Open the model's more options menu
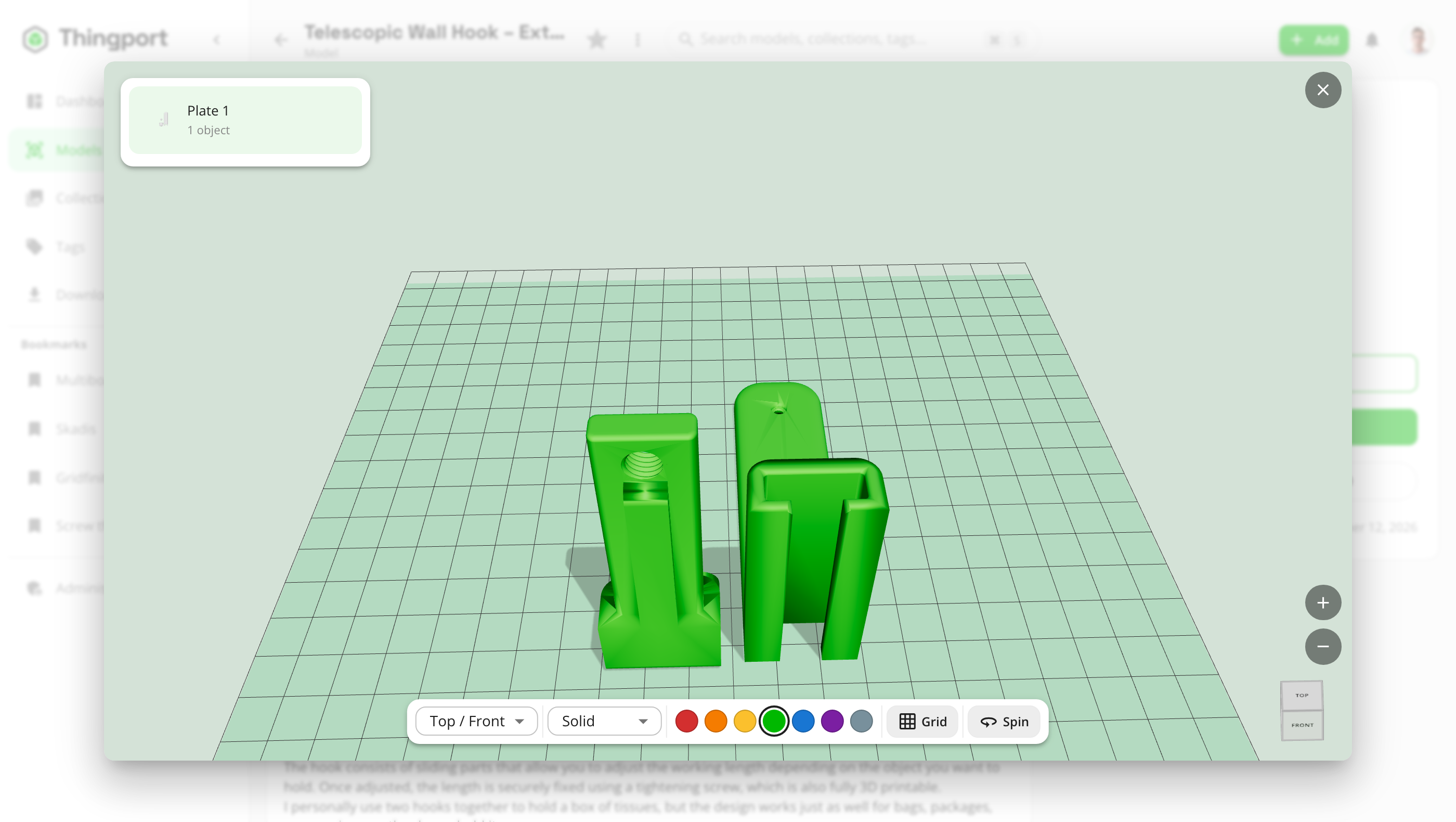1456x822 pixels. (x=638, y=40)
